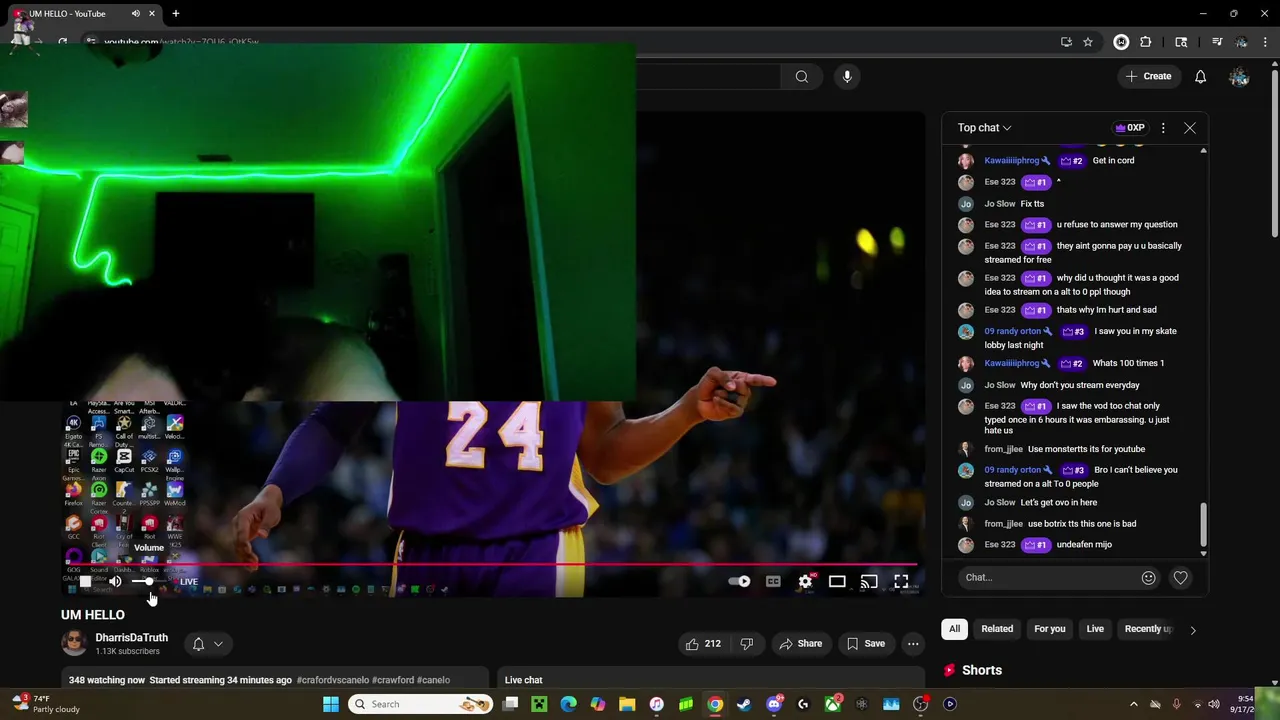Viewport: 1280px width, 720px height.
Task: Open the Windows Start menu
Action: coord(331,704)
